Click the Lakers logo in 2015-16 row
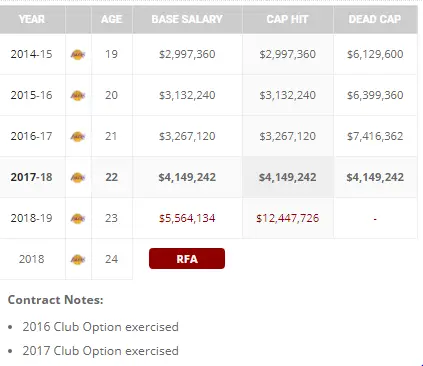This screenshot has width=423, height=366. pos(78,95)
